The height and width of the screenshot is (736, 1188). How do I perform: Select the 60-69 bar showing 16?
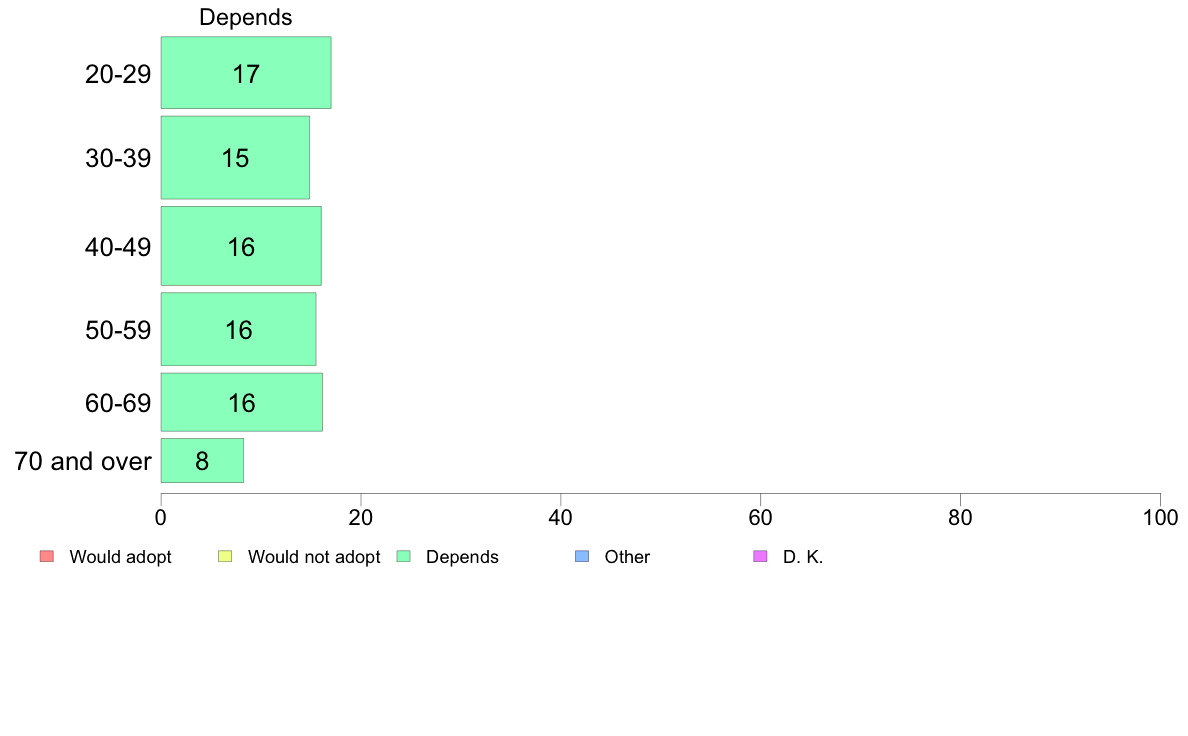pyautogui.click(x=242, y=402)
